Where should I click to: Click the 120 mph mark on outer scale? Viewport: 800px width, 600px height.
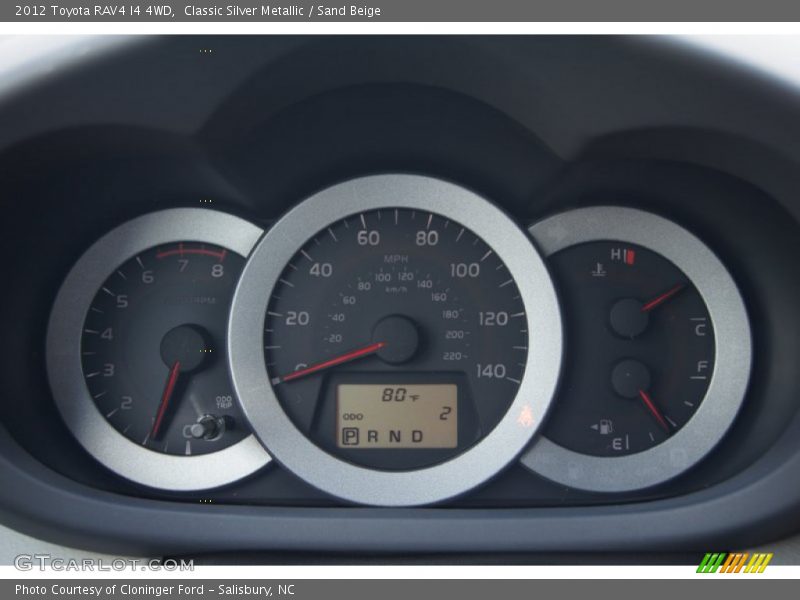click(x=493, y=319)
